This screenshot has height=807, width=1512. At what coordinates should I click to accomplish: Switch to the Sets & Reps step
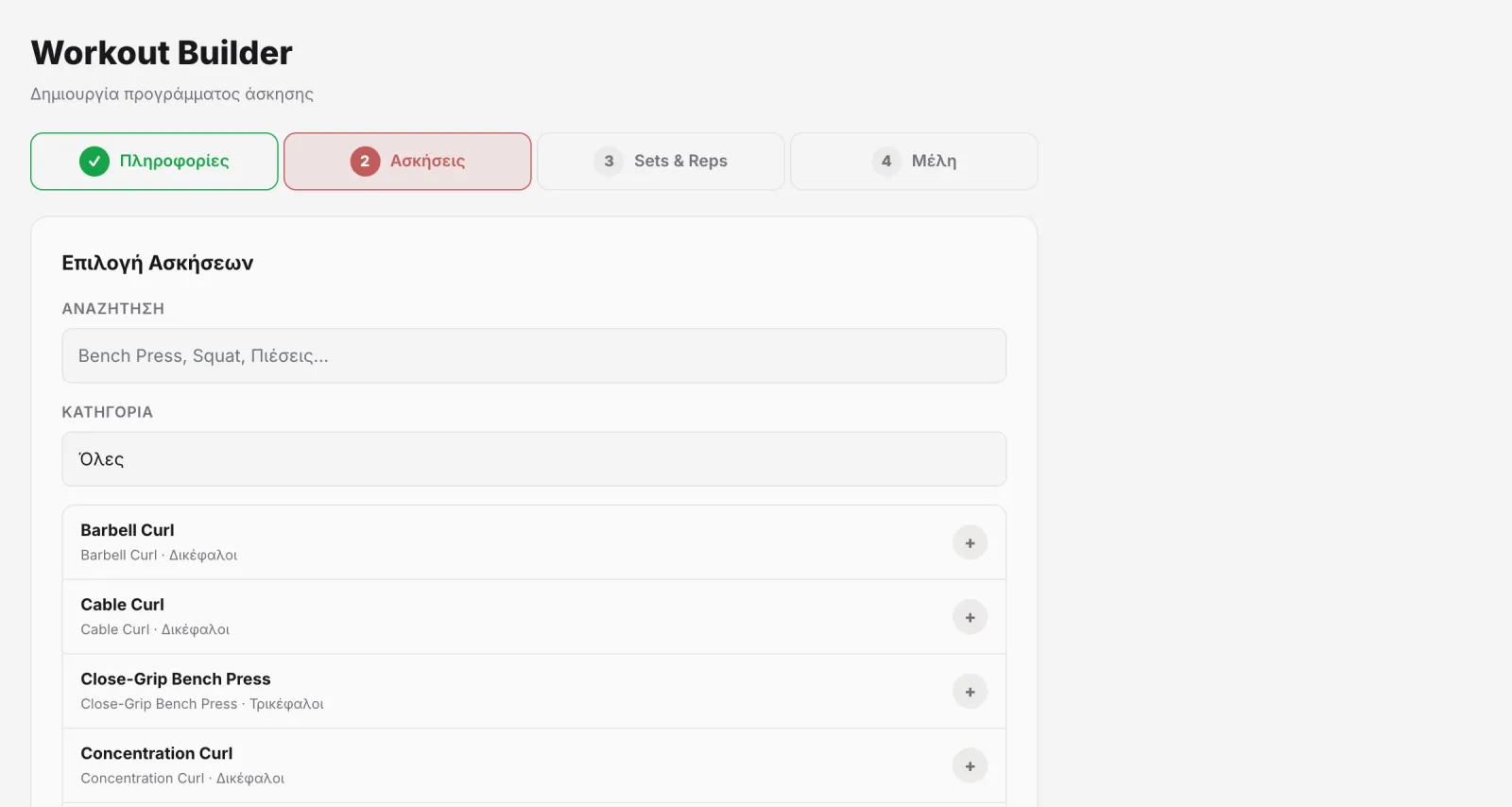(x=661, y=162)
